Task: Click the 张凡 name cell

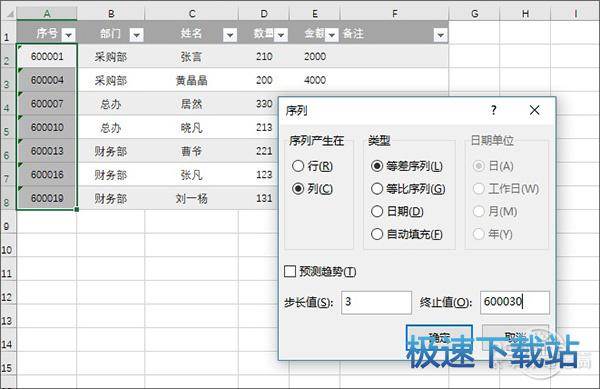Action: pyautogui.click(x=192, y=175)
